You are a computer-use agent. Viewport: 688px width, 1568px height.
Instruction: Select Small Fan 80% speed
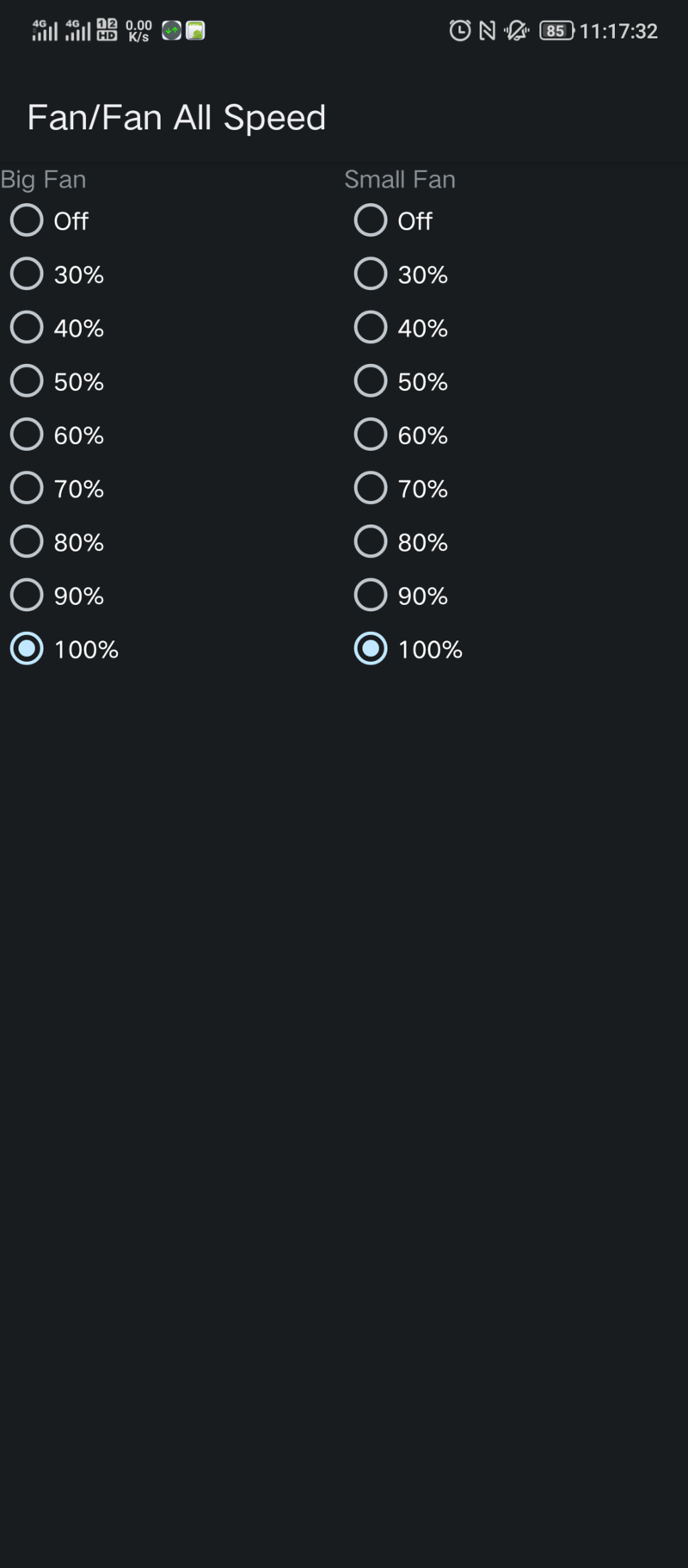[x=371, y=541]
